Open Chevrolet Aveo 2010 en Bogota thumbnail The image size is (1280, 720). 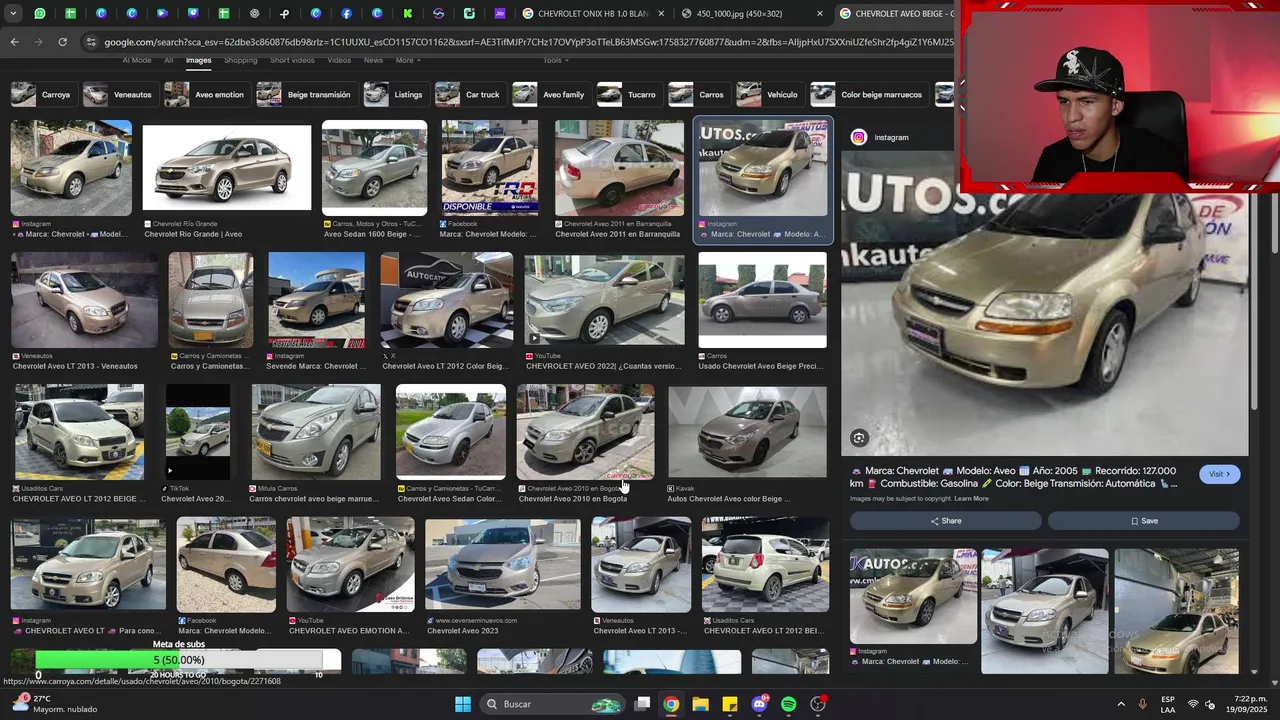click(x=585, y=432)
